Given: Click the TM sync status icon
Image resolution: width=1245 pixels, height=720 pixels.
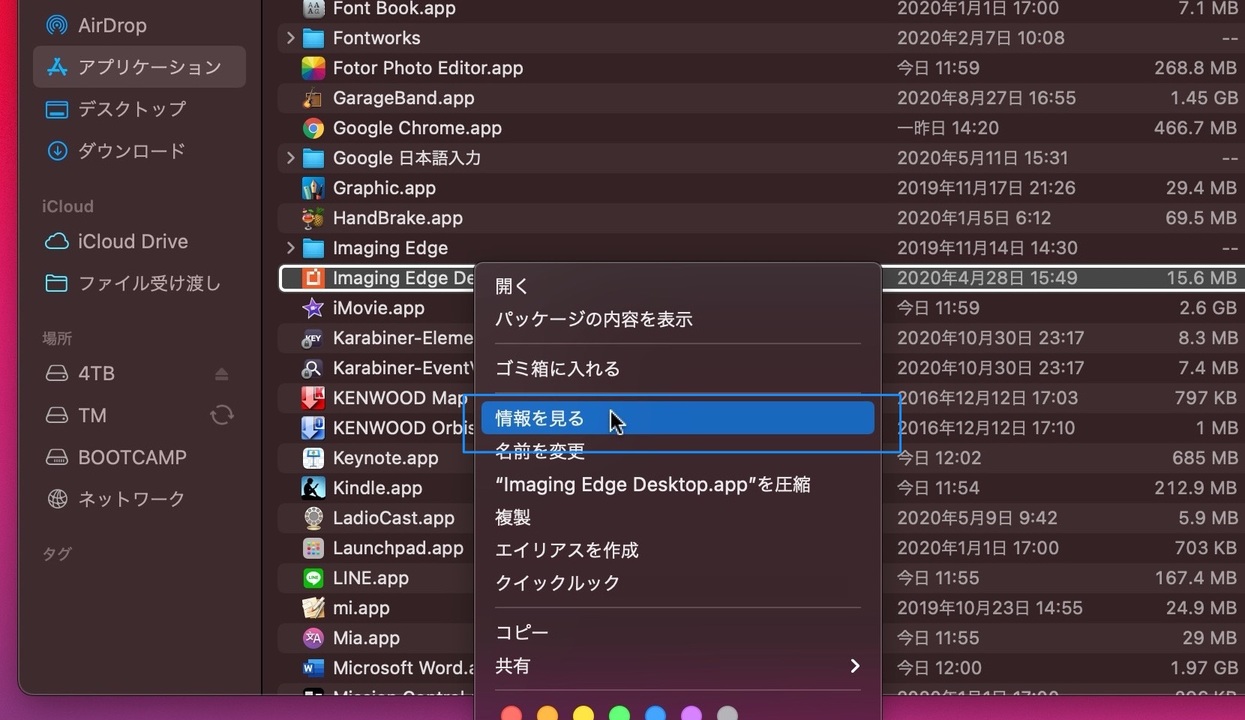Looking at the screenshot, I should 222,415.
